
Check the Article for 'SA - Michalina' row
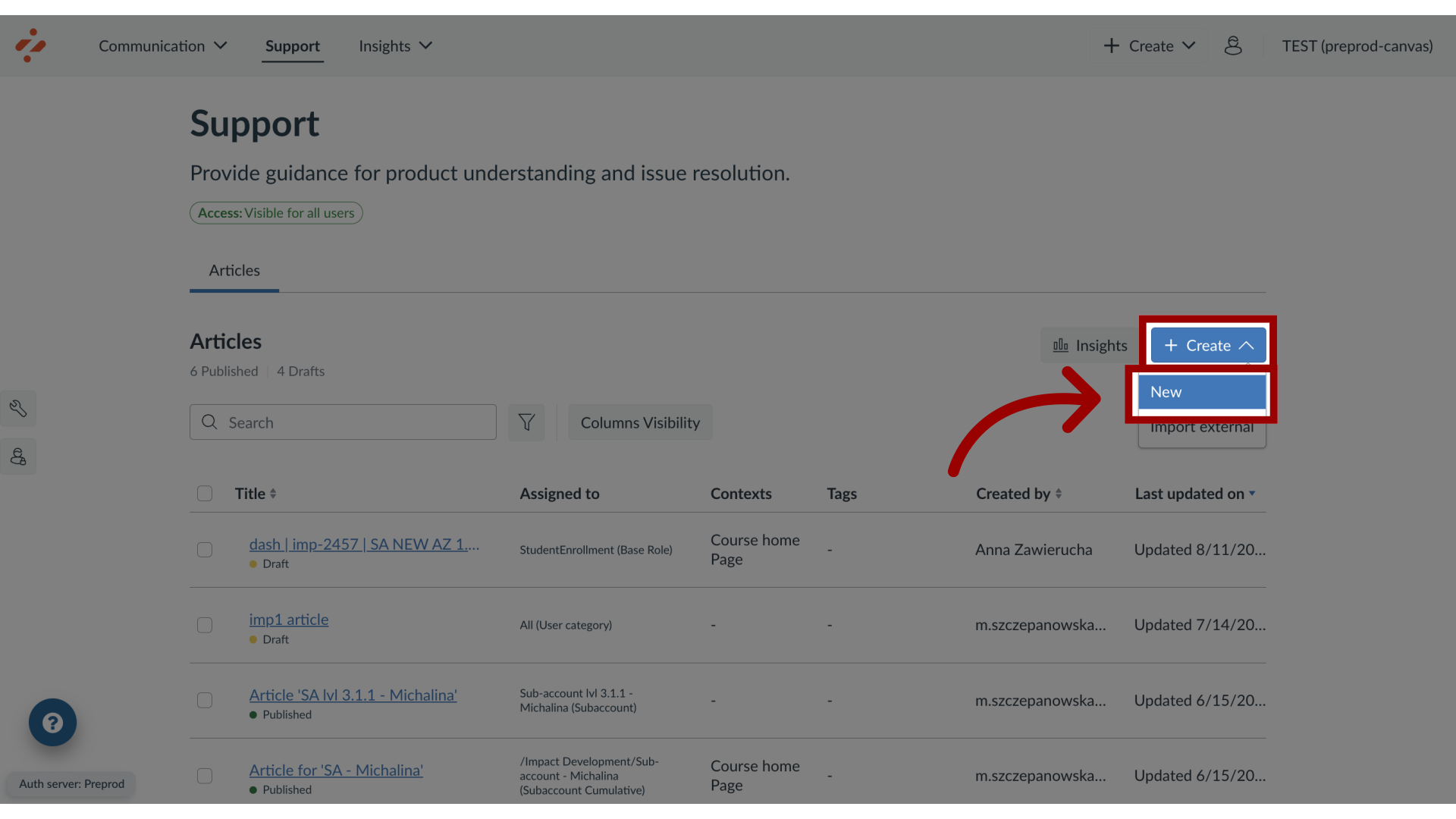click(x=205, y=776)
